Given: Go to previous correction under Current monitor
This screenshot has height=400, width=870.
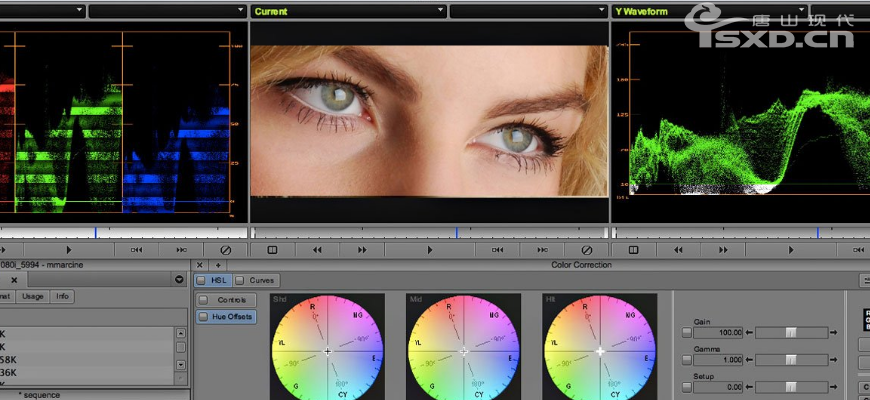Looking at the screenshot, I should coord(498,250).
